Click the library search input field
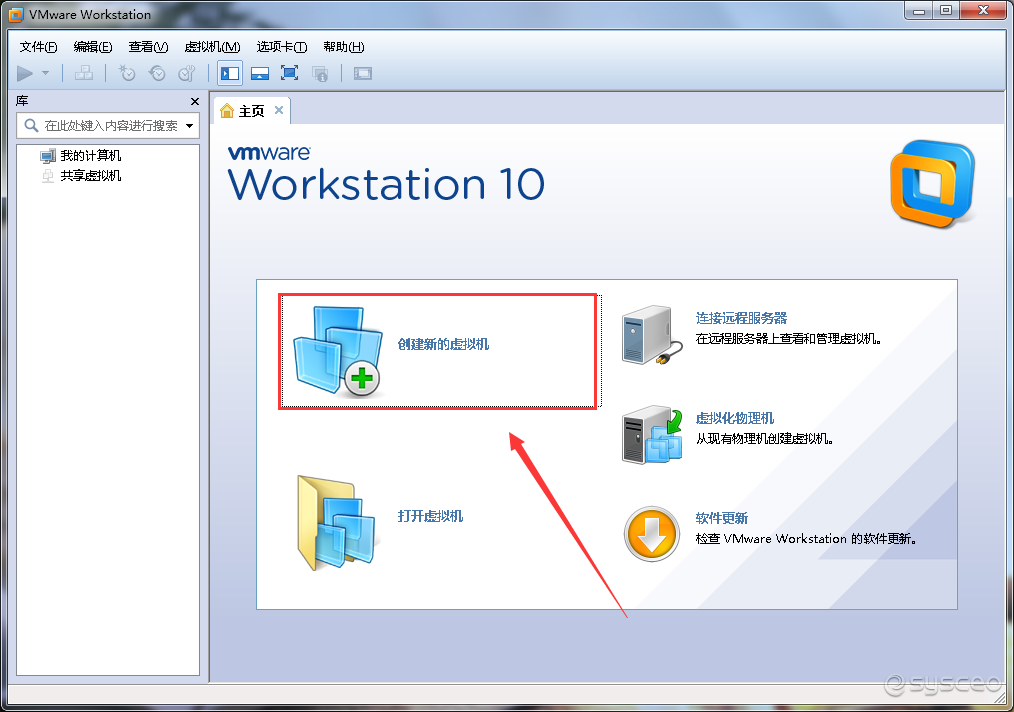The height and width of the screenshot is (712, 1014). (x=108, y=125)
